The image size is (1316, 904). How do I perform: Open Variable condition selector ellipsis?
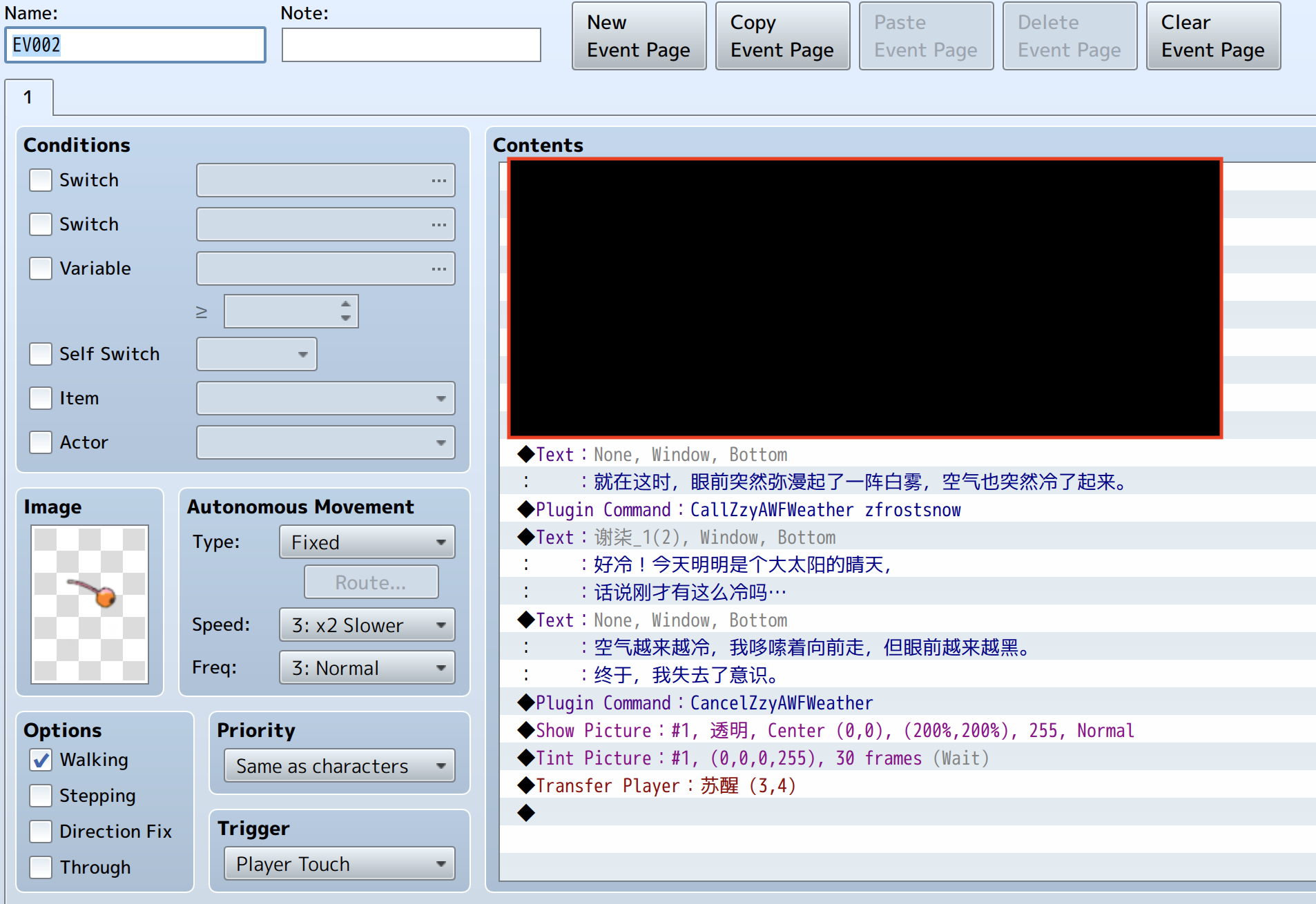coord(438,269)
